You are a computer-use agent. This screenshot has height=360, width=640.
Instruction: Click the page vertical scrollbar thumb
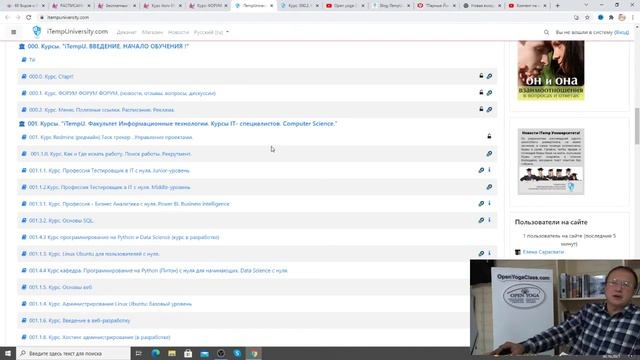[x=637, y=126]
